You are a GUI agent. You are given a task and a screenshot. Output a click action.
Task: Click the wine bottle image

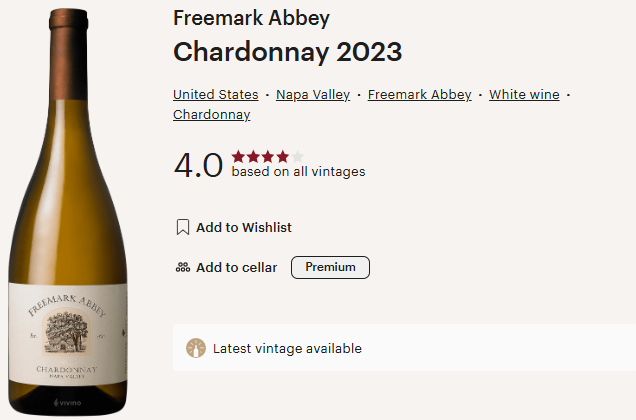(x=68, y=212)
